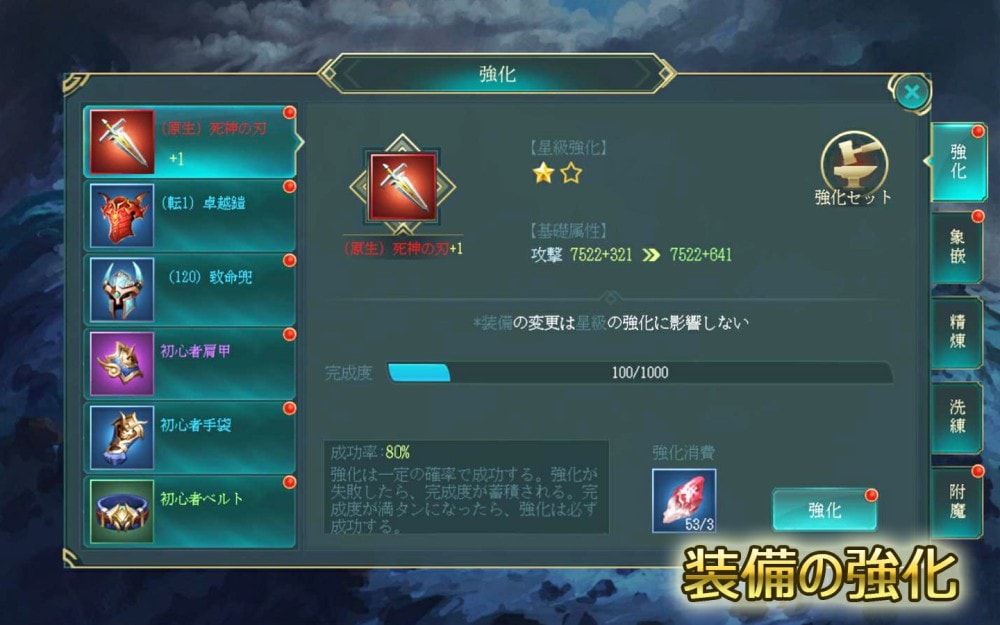Screen dimensions: 1000x625
Task: Switch to the 象嵌 side tab
Action: [x=957, y=247]
